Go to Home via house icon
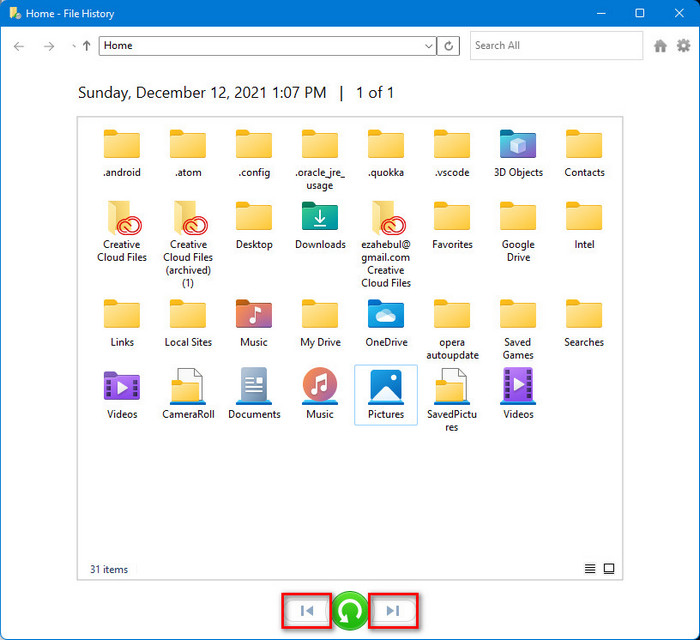Viewport: 700px width, 640px height. click(660, 46)
